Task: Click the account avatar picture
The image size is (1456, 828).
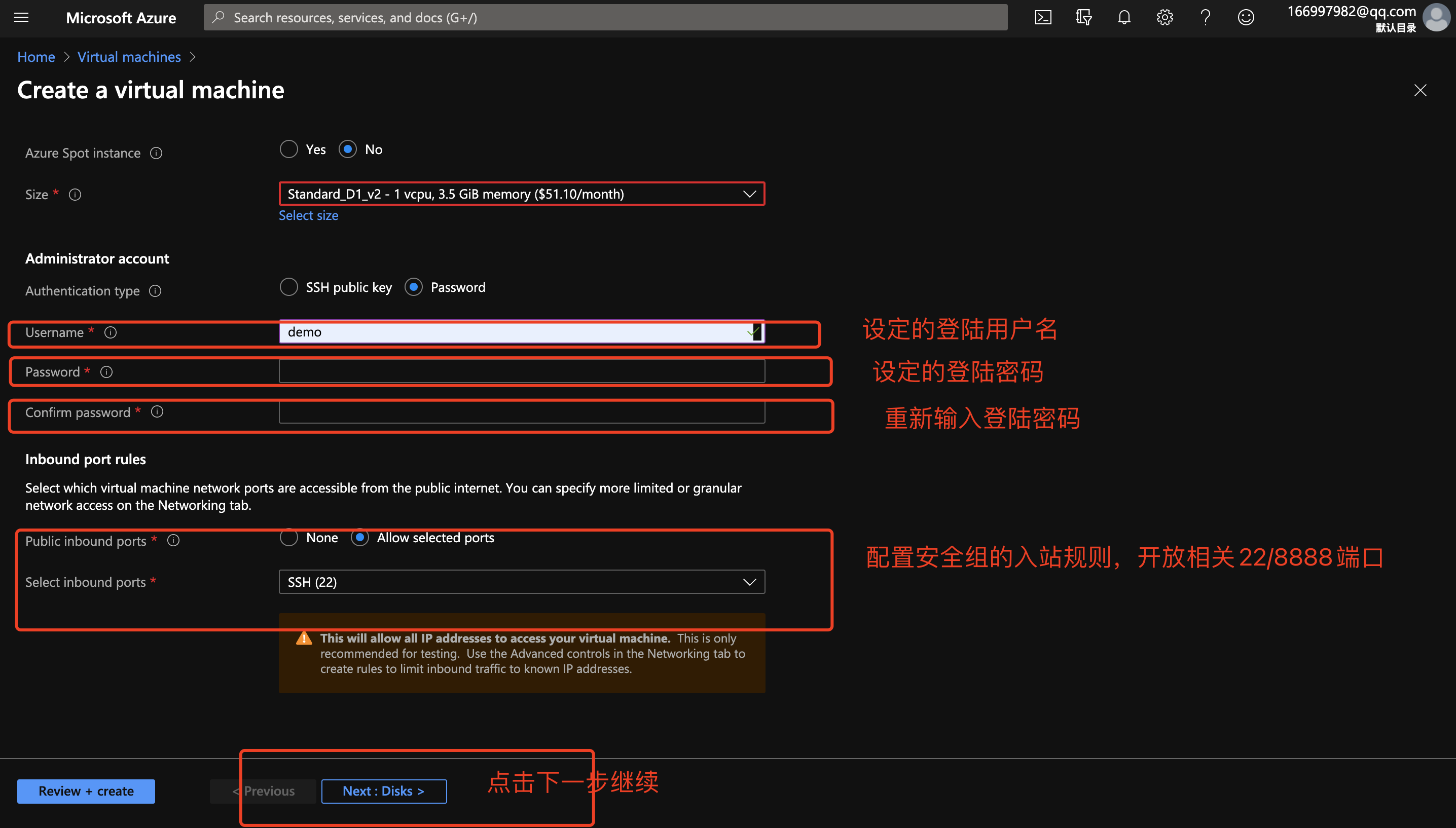Action: point(1436,18)
